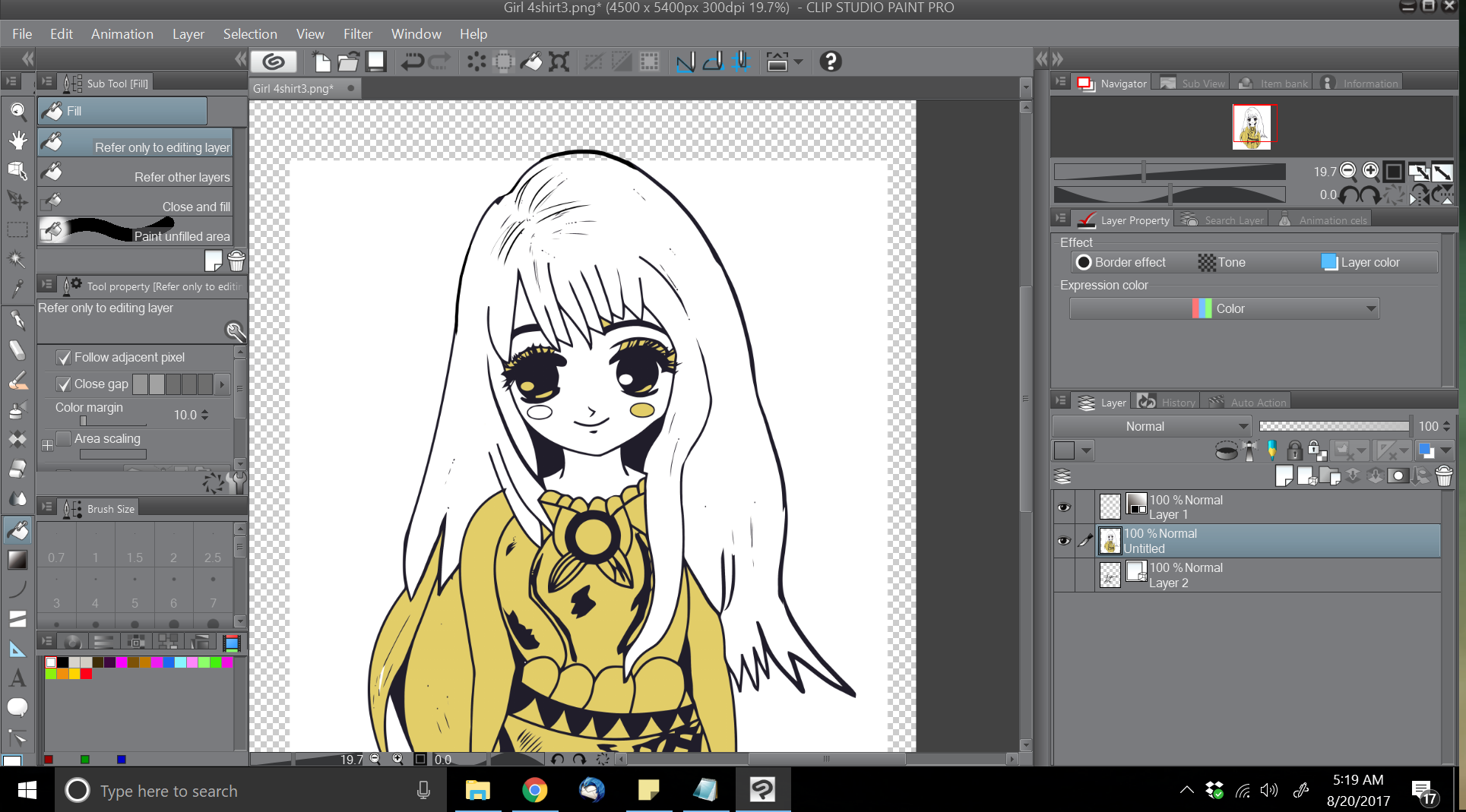Select the Text tool
This screenshot has height=812, width=1466.
pyautogui.click(x=17, y=678)
